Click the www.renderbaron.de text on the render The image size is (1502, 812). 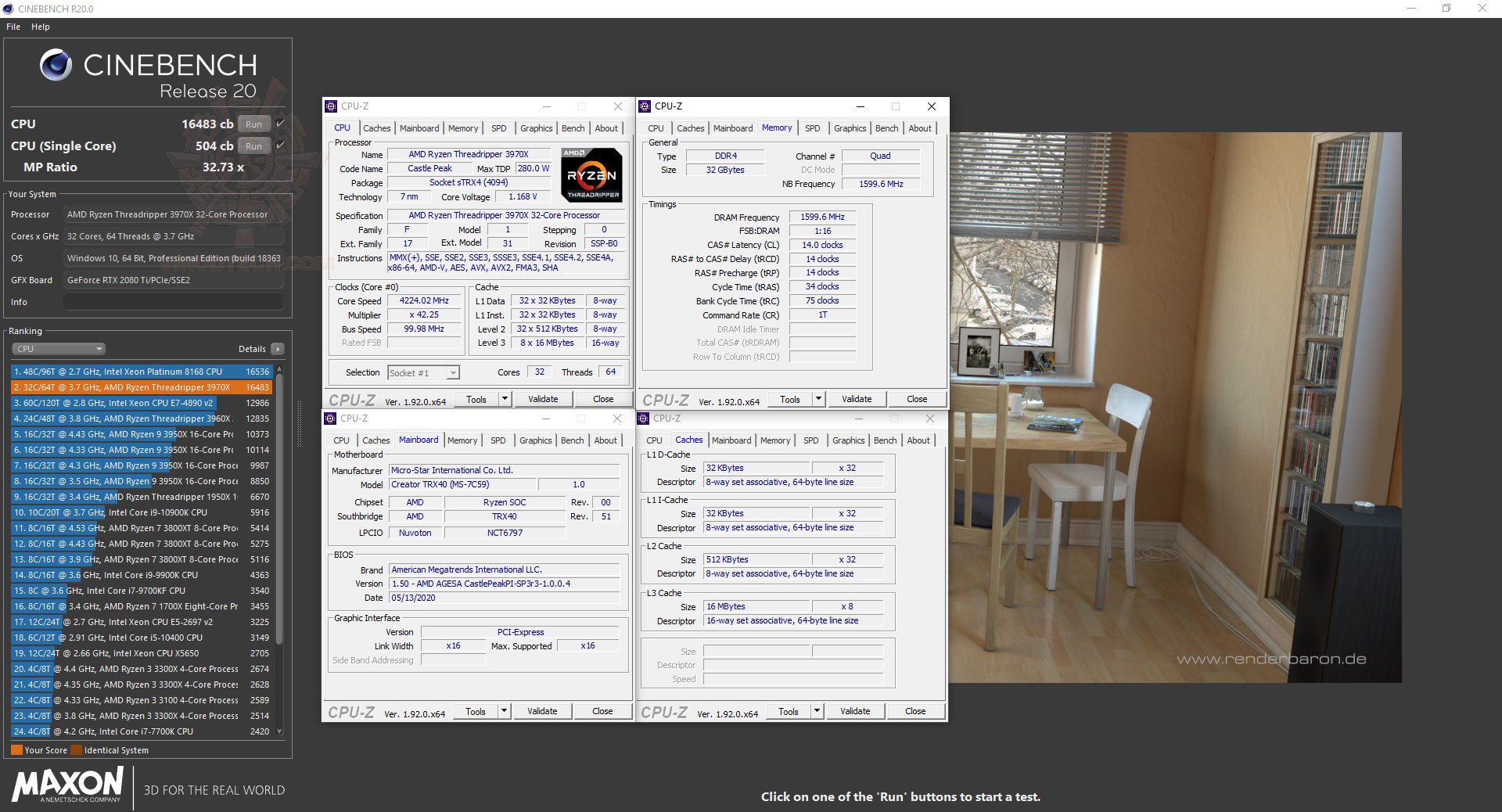click(1271, 659)
